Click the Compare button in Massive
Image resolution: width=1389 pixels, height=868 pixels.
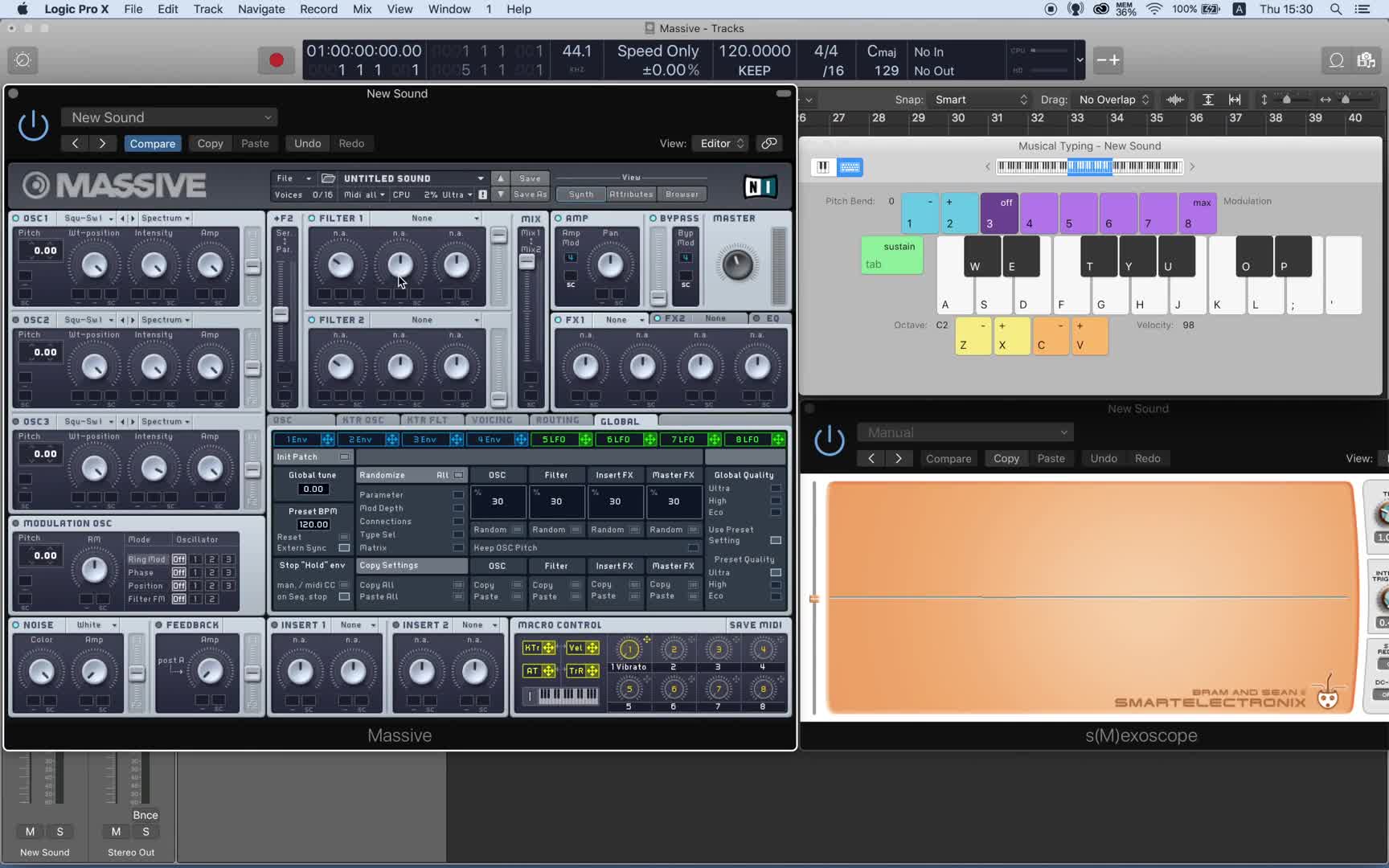point(152,143)
